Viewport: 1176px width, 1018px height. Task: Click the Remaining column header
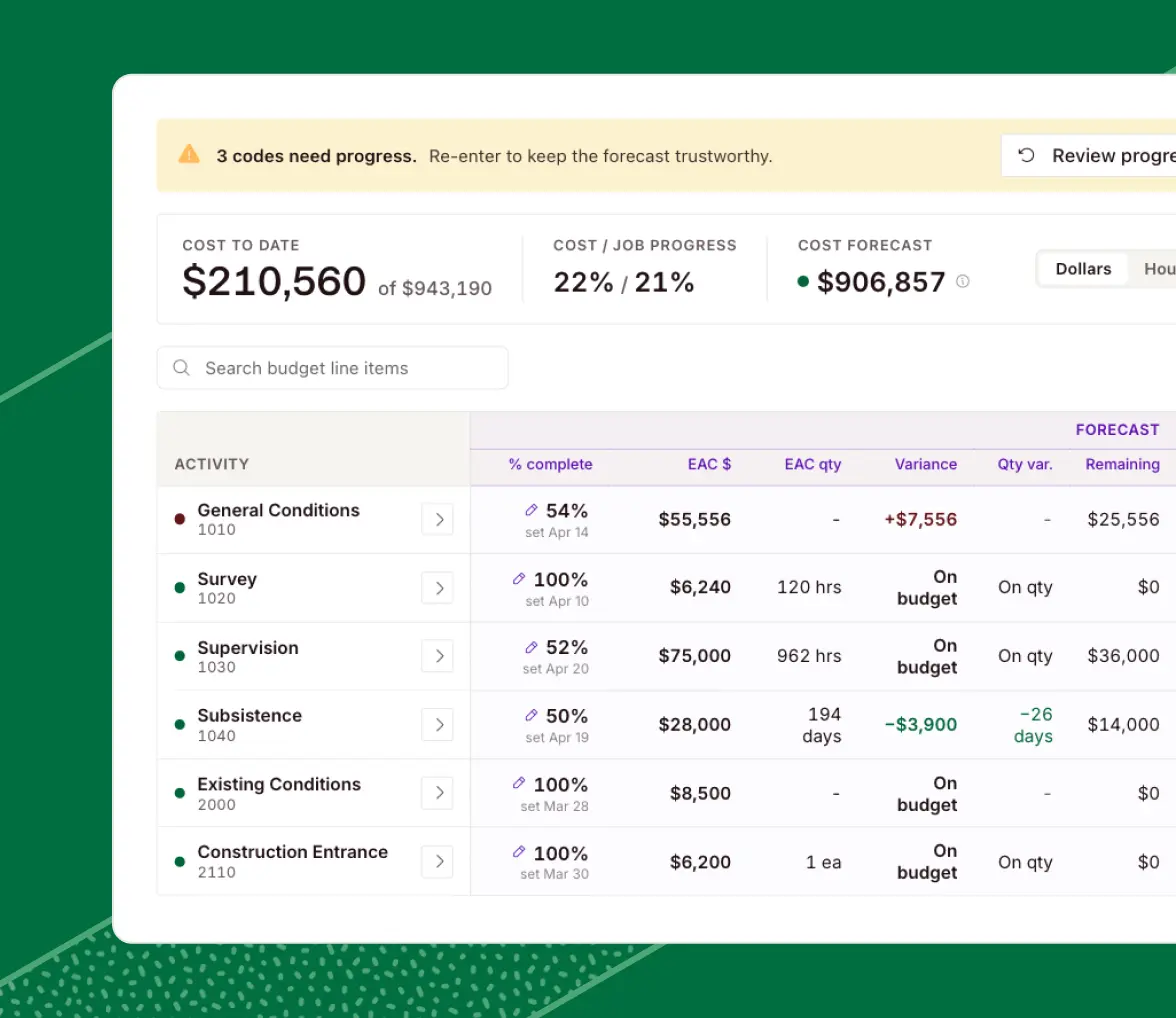1122,464
